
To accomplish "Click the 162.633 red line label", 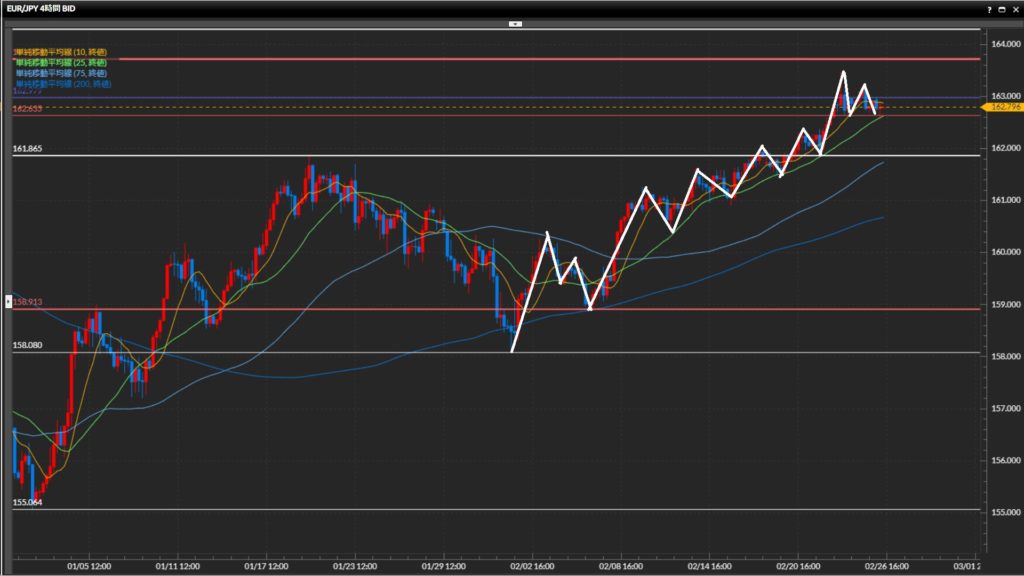I will 27,108.
